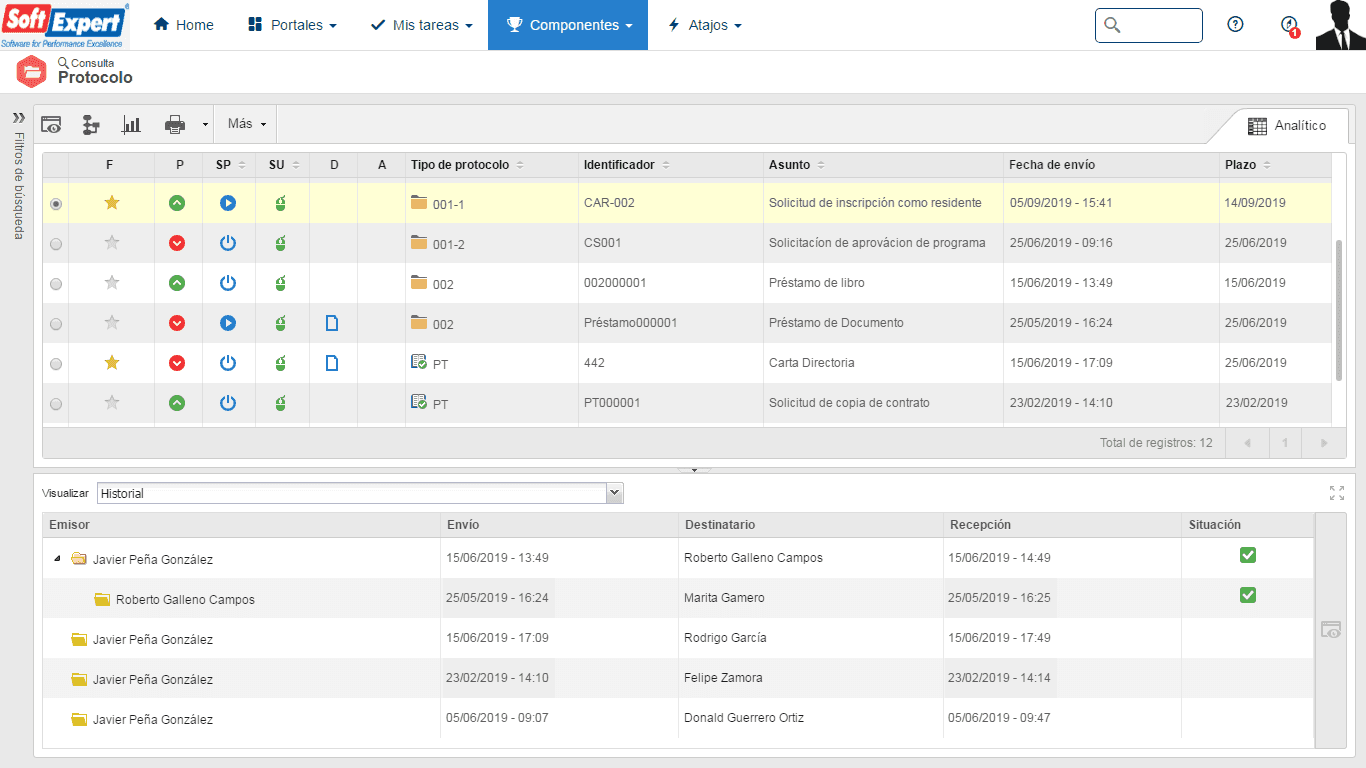
Task: Sort by the SP column header
Action: (229, 165)
